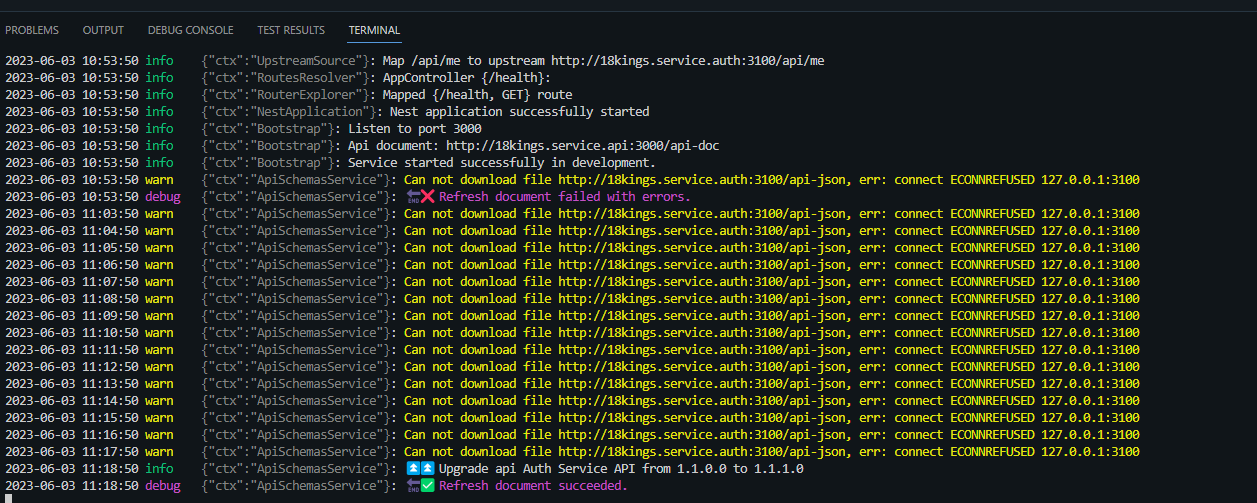Click the terminal cursor on the last line

tap(9, 498)
